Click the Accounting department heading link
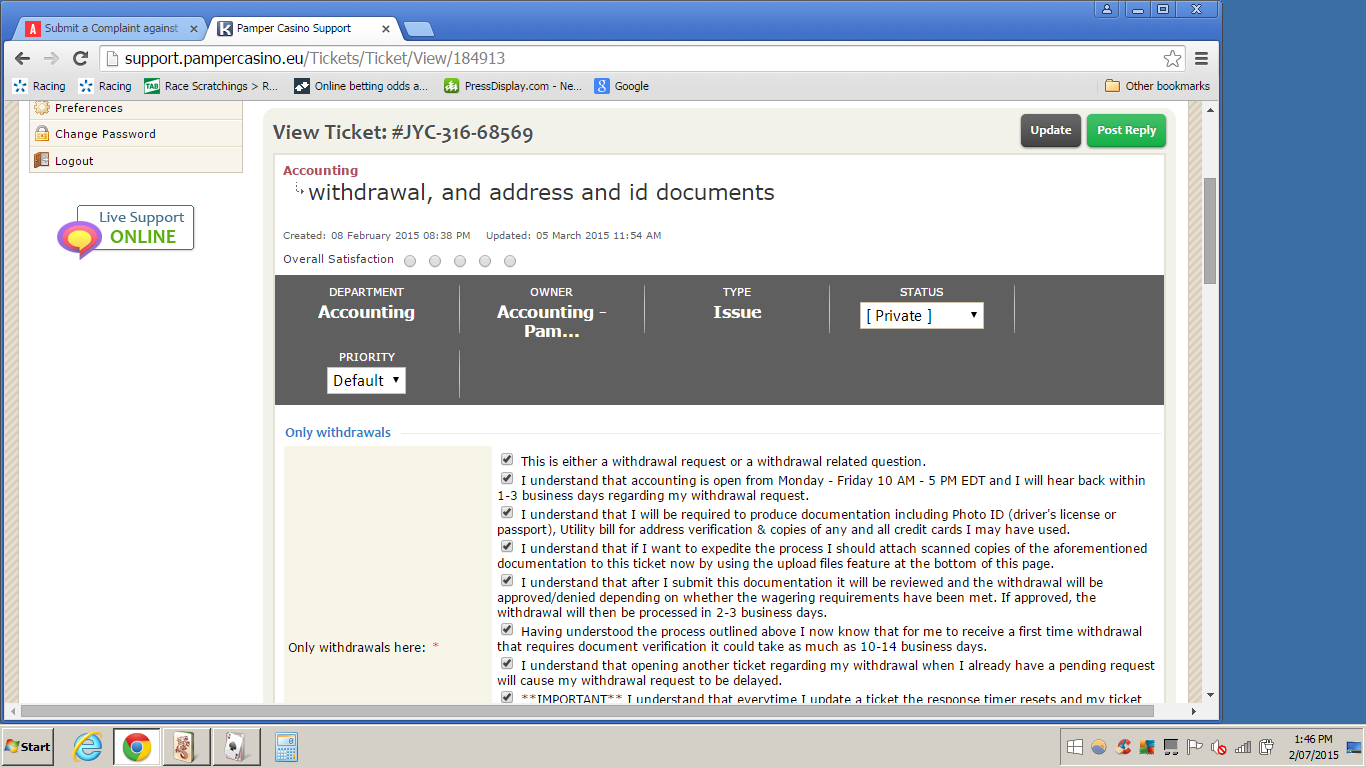Image resolution: width=1366 pixels, height=768 pixels. click(x=320, y=171)
